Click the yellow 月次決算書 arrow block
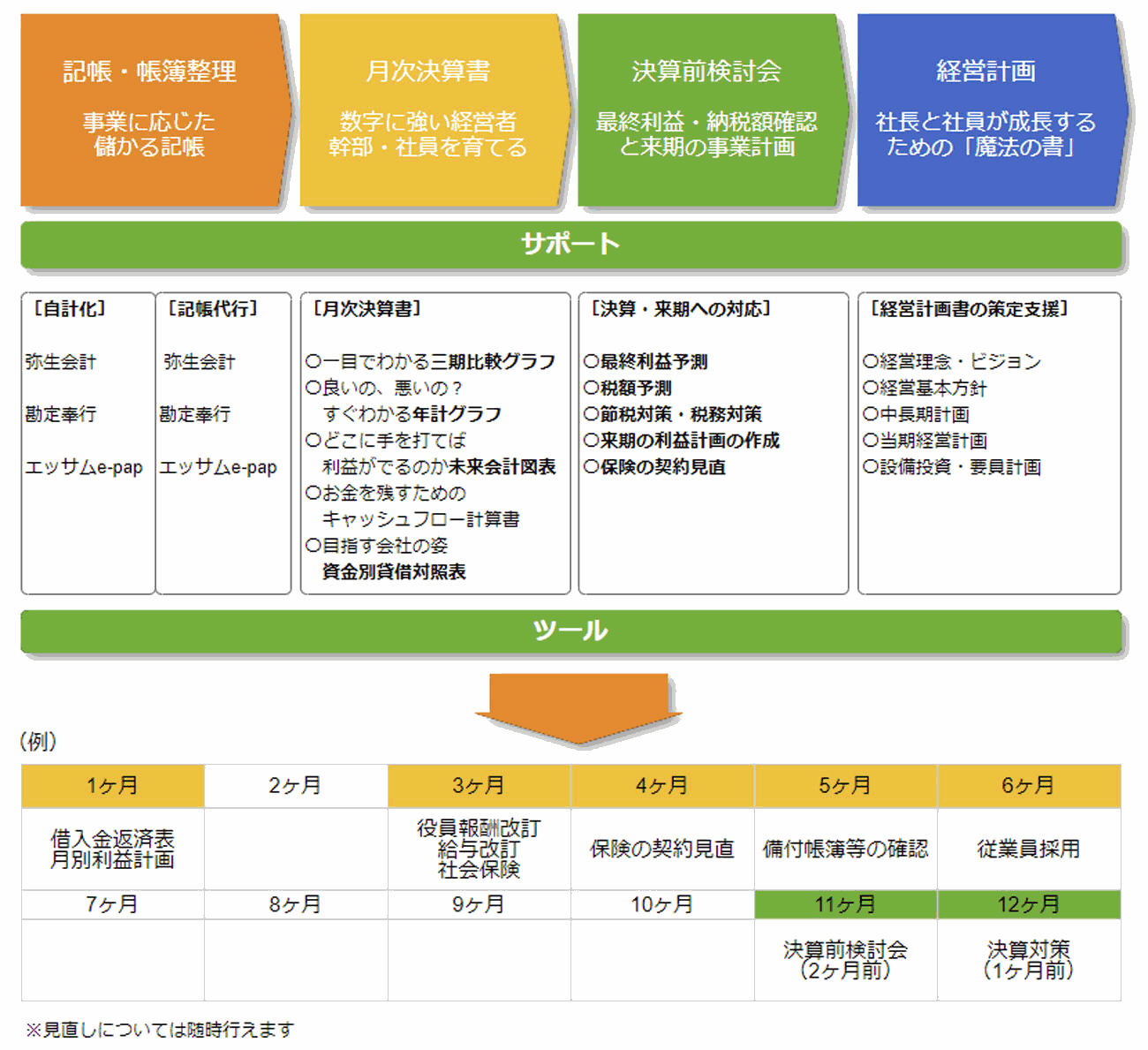 click(x=434, y=110)
